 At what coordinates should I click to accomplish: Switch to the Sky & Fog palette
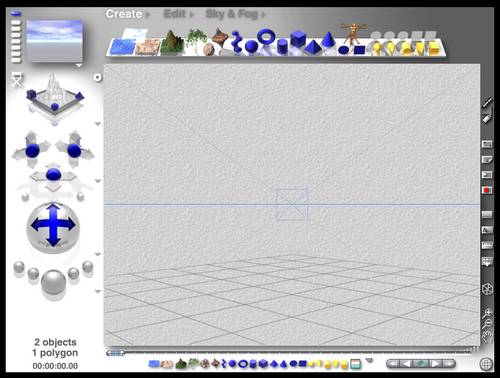[235, 14]
